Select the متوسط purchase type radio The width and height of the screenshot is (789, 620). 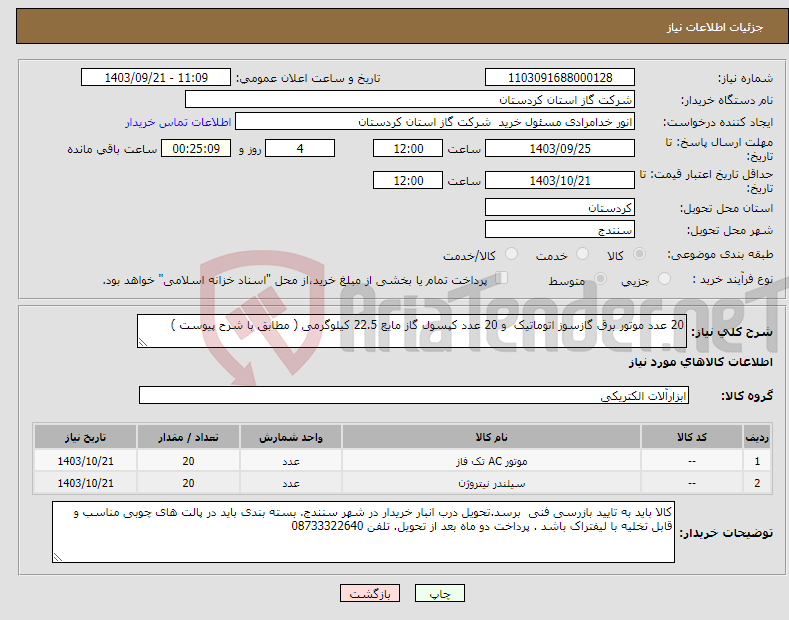coord(600,279)
